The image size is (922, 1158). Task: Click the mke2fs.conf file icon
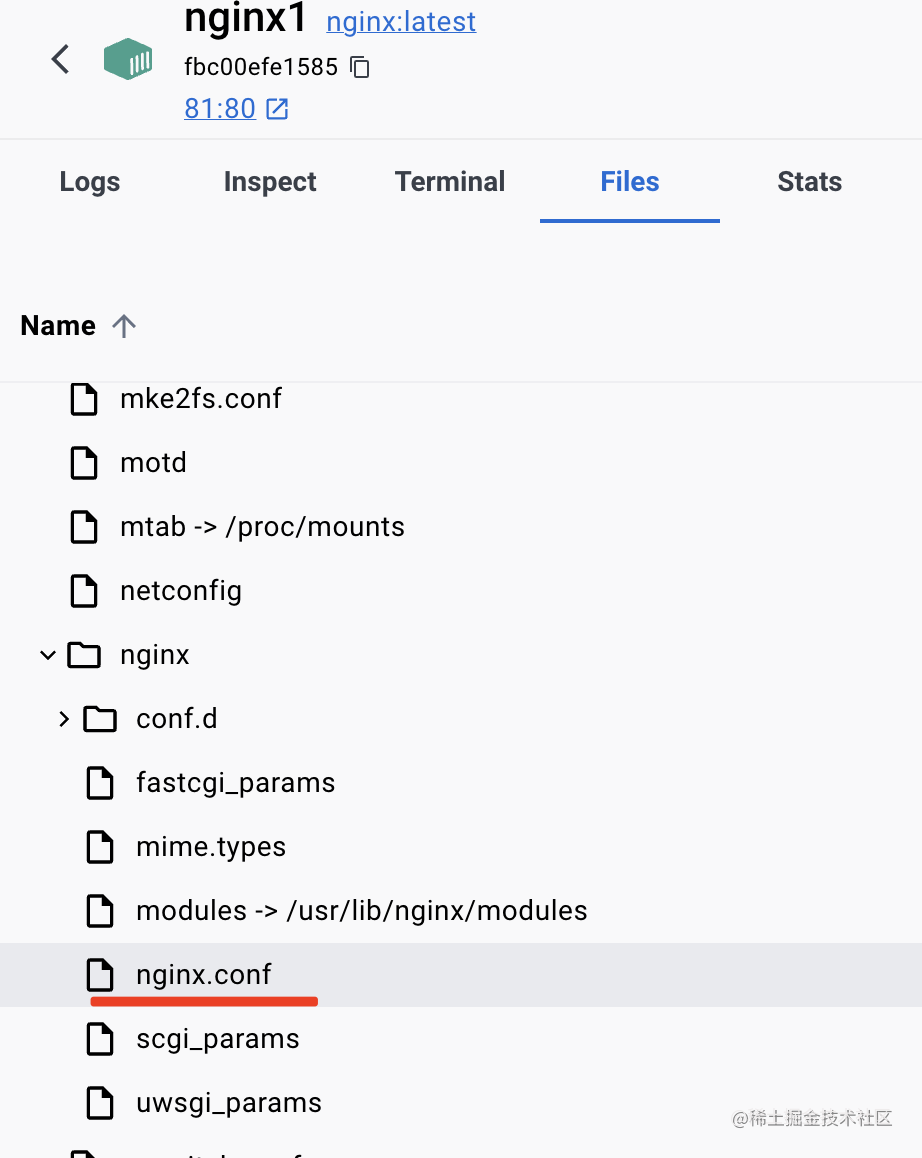(84, 399)
